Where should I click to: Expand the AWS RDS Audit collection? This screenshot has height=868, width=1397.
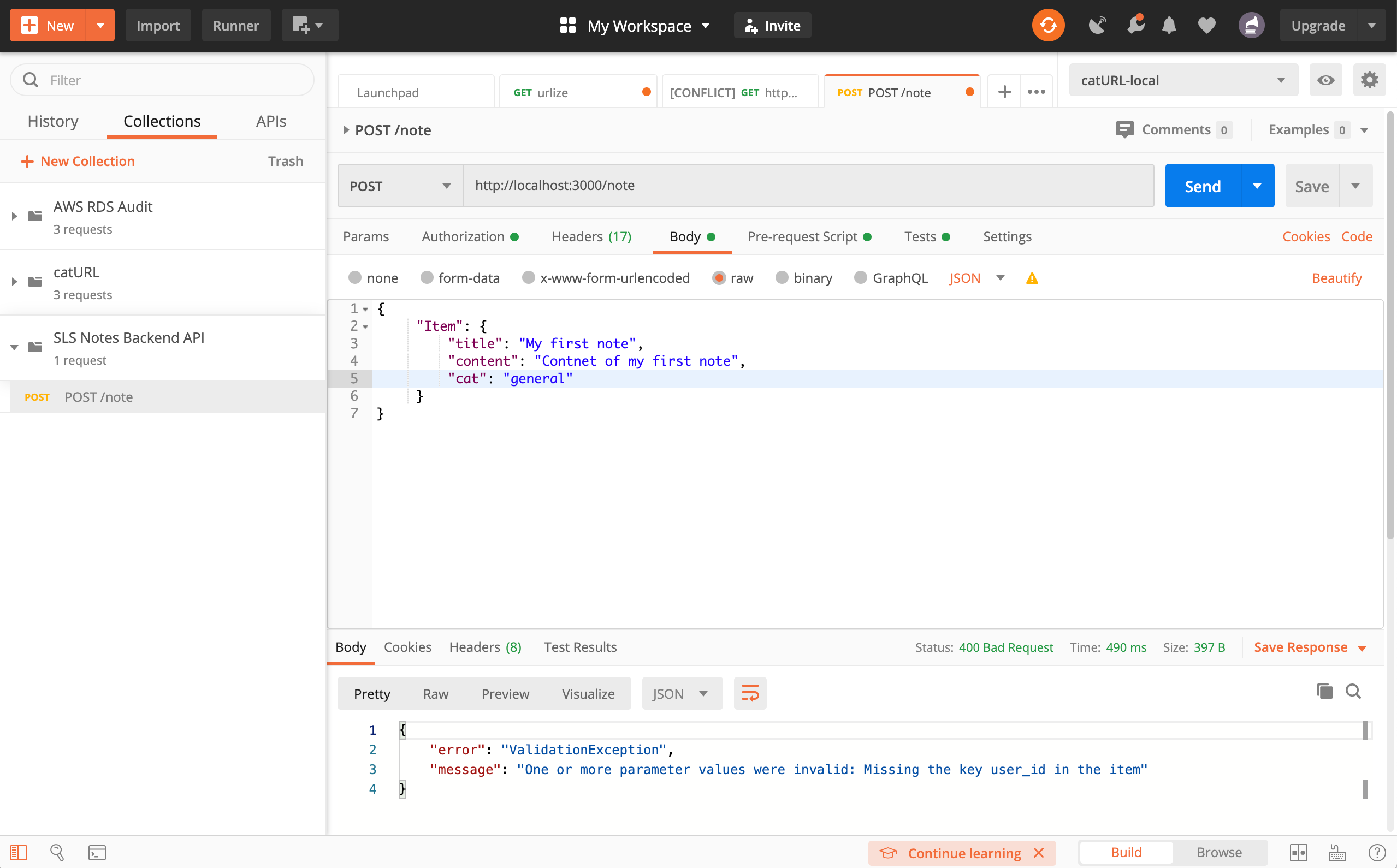[14, 215]
